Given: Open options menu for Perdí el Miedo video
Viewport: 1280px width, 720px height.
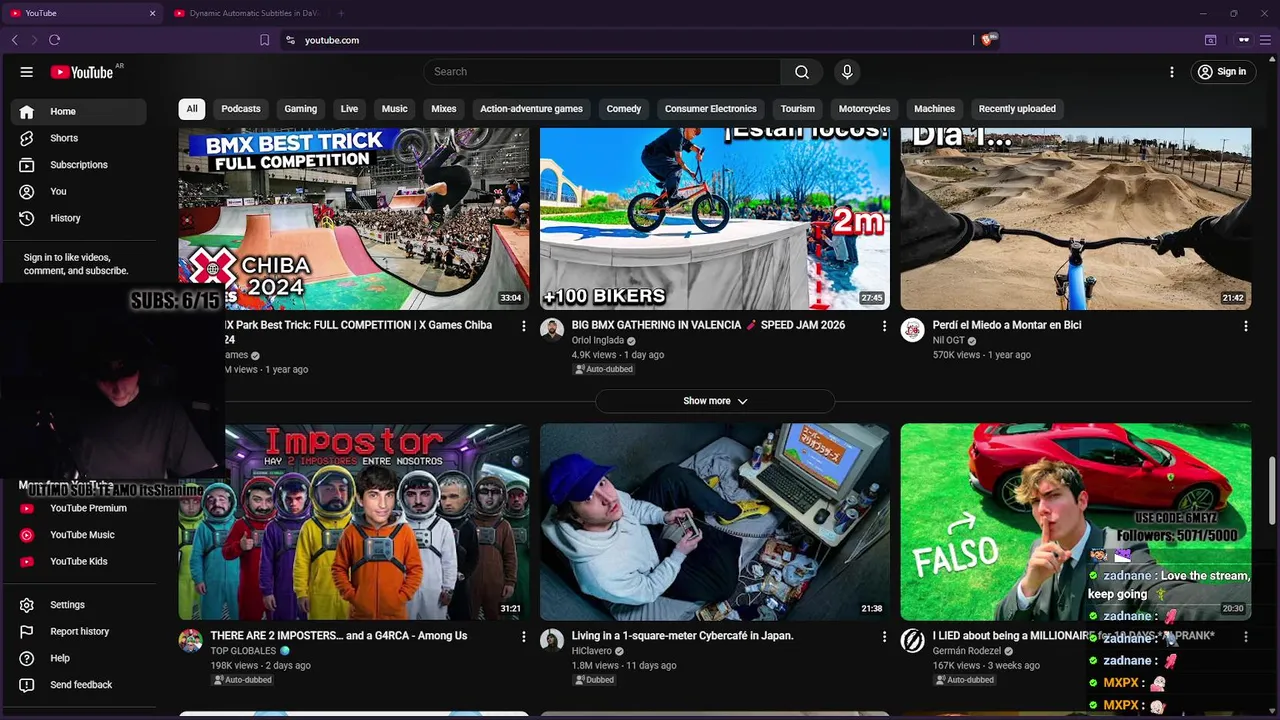Looking at the screenshot, I should (x=1245, y=326).
